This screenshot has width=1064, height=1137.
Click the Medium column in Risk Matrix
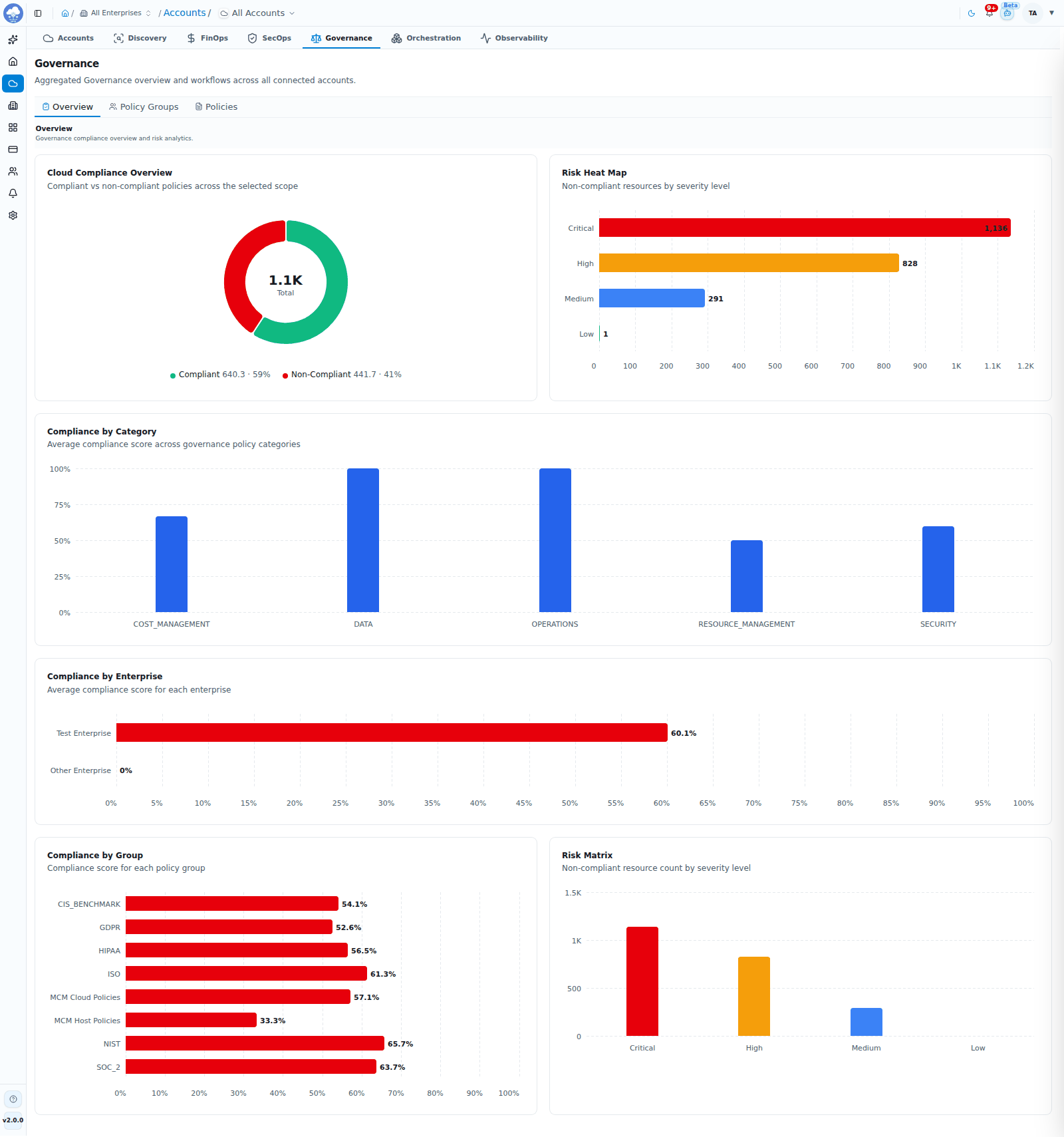[866, 1022]
